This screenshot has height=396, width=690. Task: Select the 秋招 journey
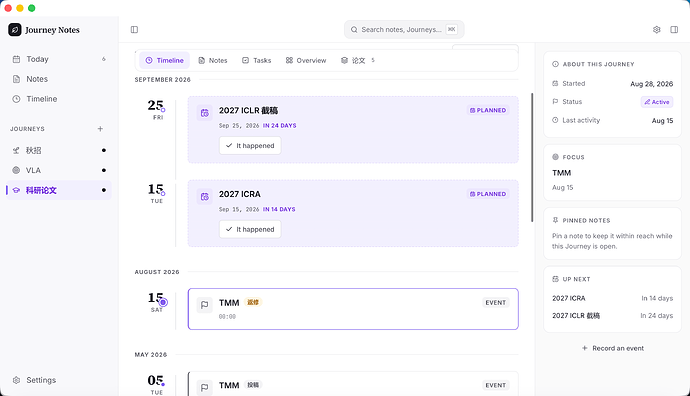click(59, 150)
